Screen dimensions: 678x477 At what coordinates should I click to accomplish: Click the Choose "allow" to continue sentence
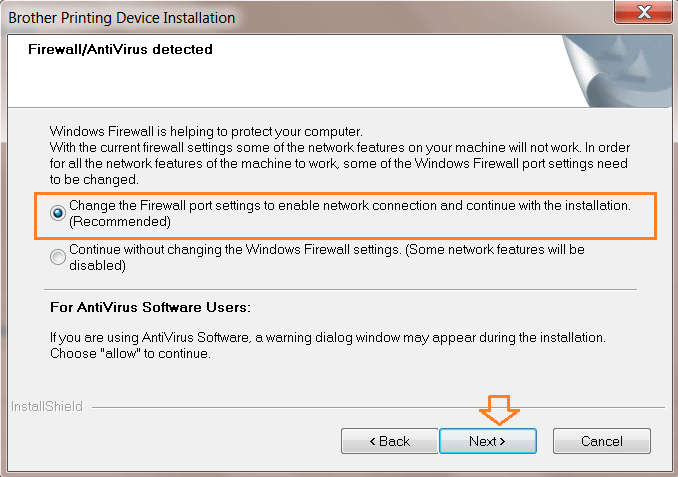(131, 353)
